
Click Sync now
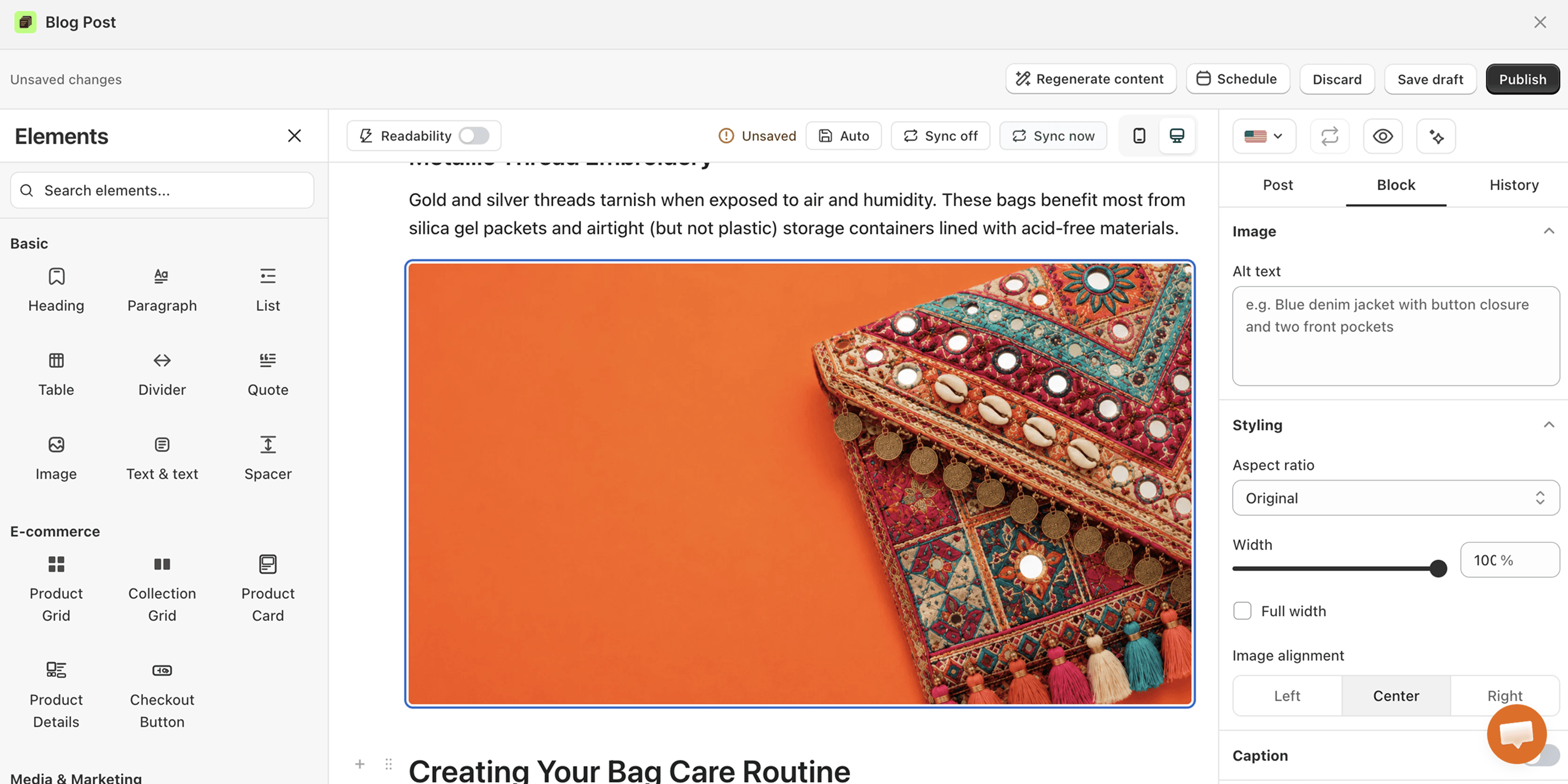coord(1053,136)
